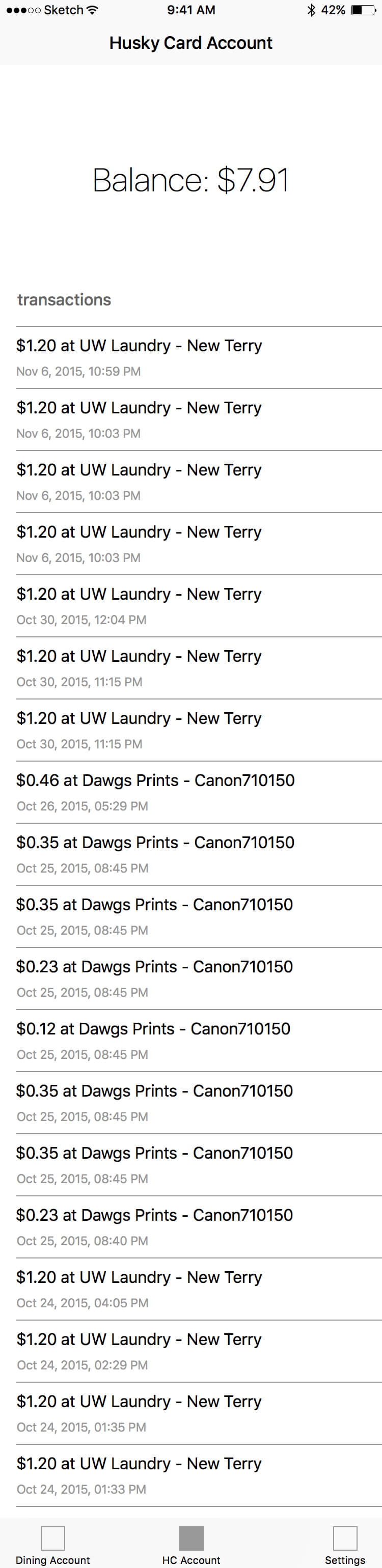Viewport: 382px width, 1568px height.
Task: Tap the battery icon in status bar
Action: pyautogui.click(x=364, y=10)
